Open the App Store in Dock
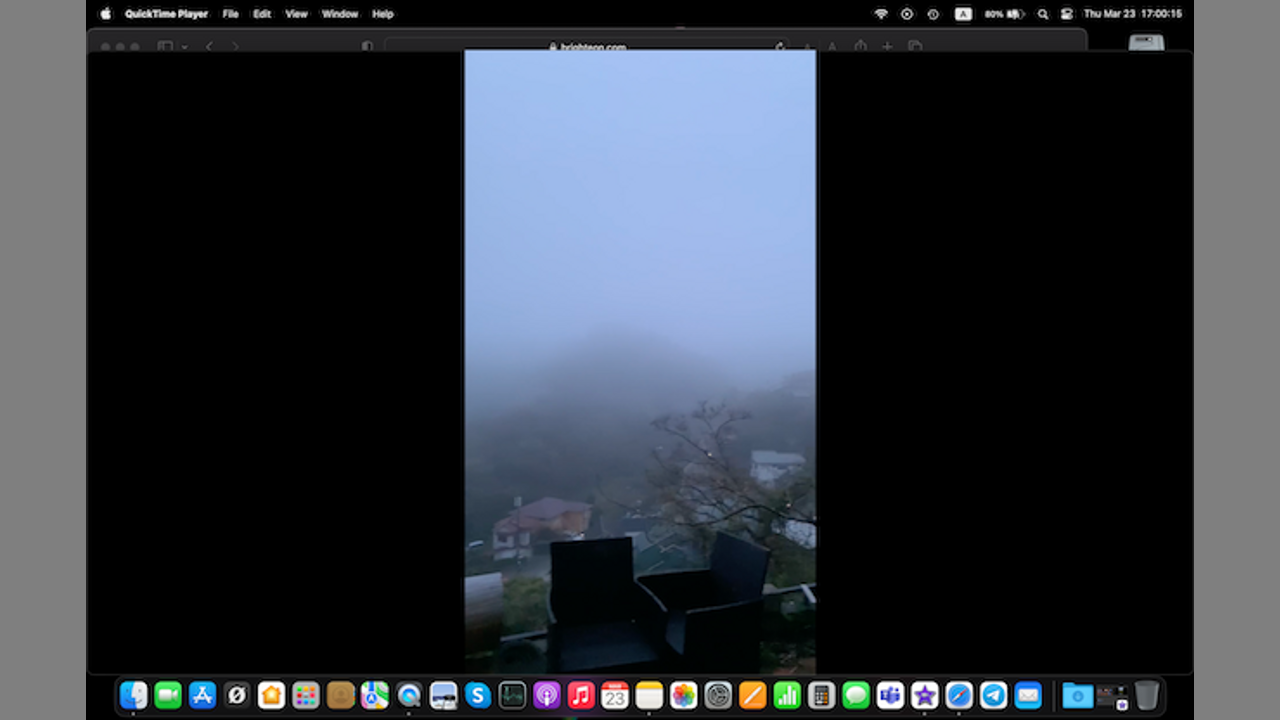Image resolution: width=1280 pixels, height=720 pixels. click(203, 695)
